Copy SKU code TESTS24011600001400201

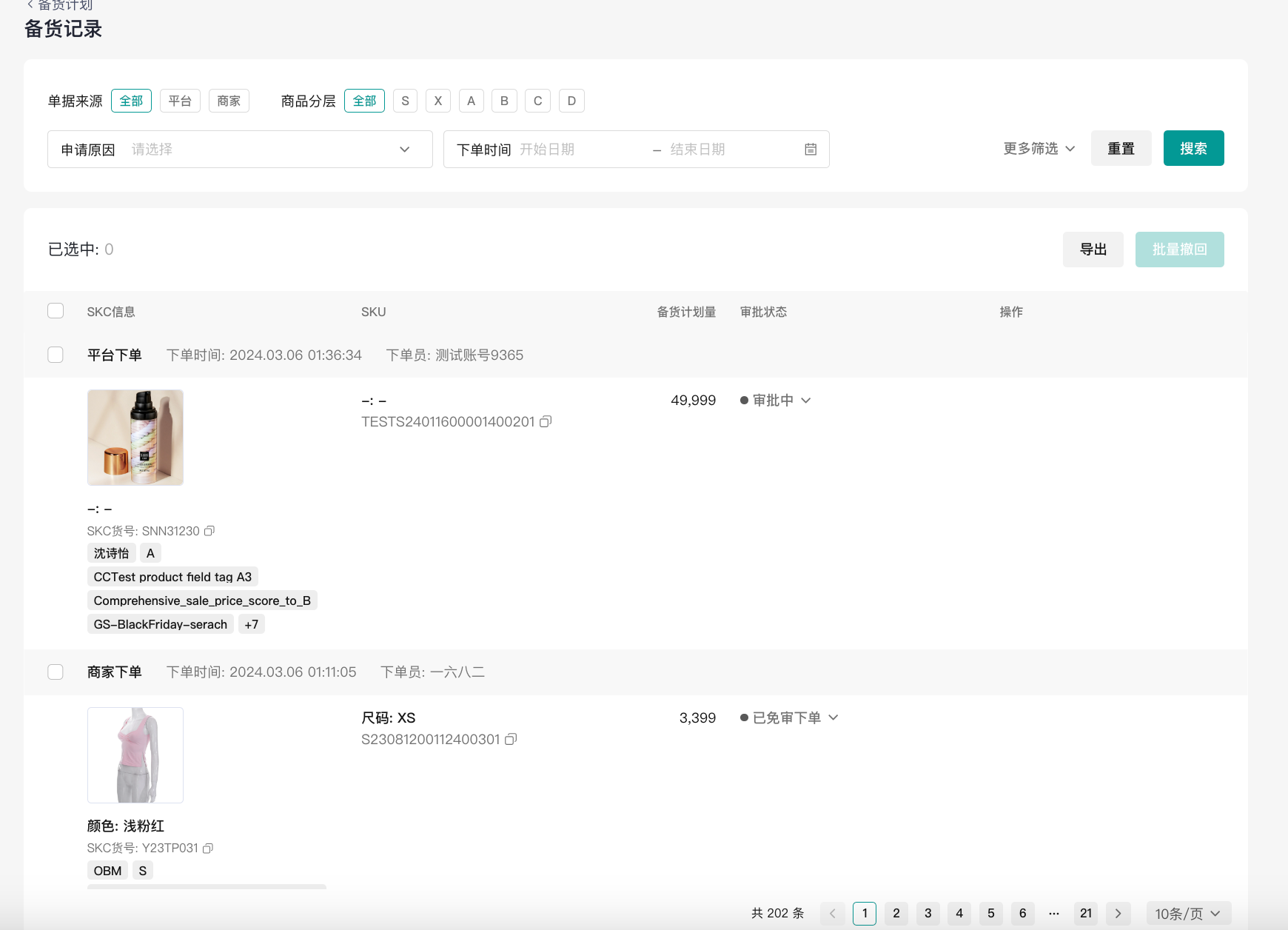point(546,422)
